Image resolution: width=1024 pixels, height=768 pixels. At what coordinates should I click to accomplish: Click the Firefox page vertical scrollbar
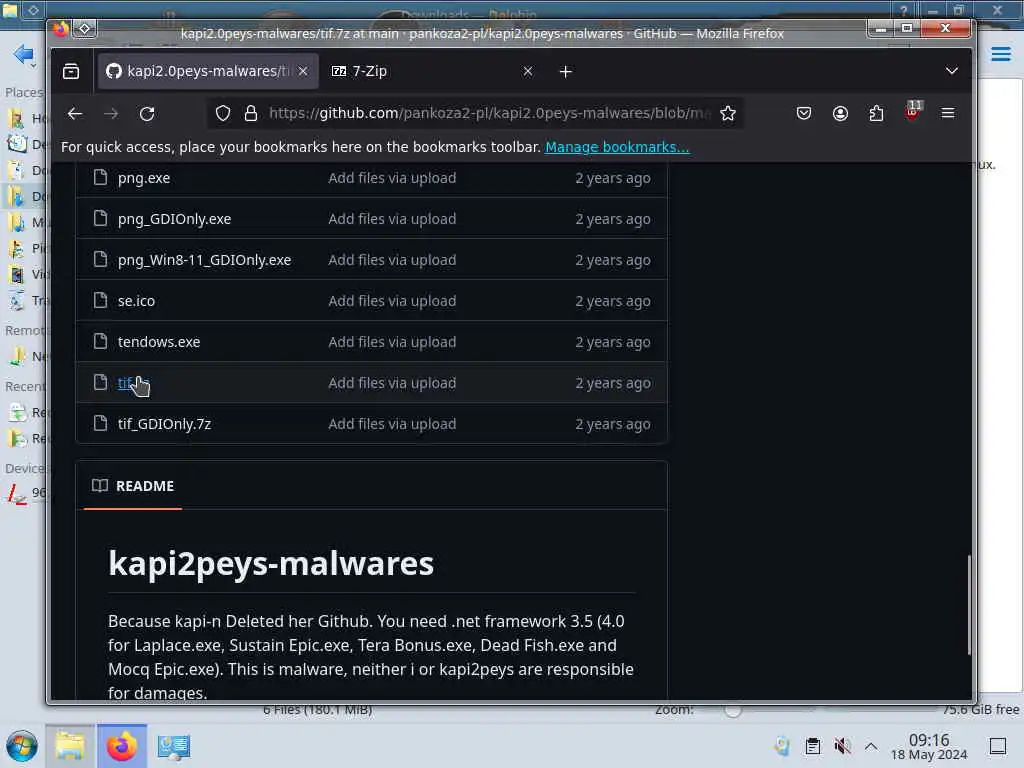969,604
